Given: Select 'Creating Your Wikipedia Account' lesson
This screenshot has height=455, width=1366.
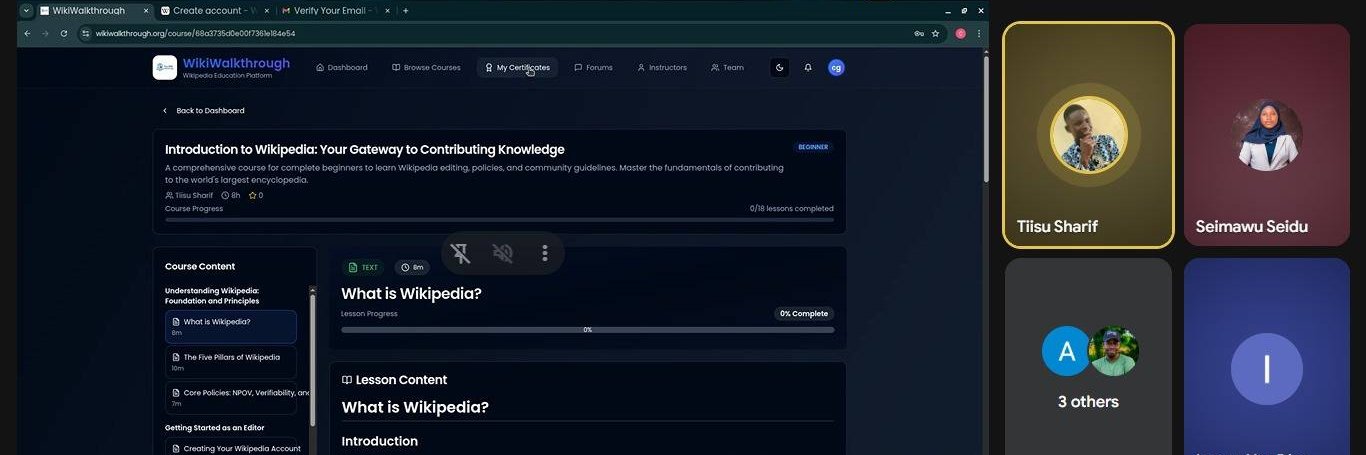Looking at the screenshot, I should 231,449.
